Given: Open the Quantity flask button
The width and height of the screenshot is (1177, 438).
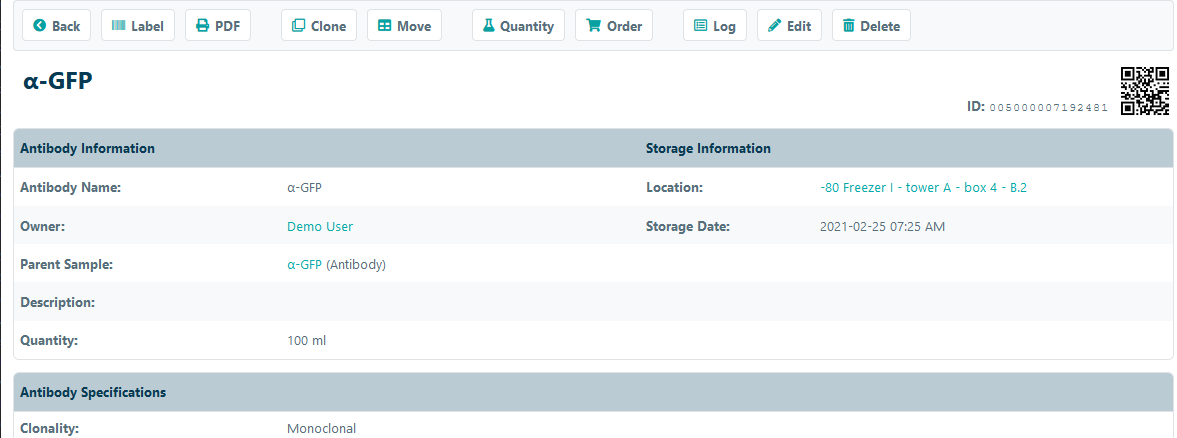Looking at the screenshot, I should click(x=518, y=26).
